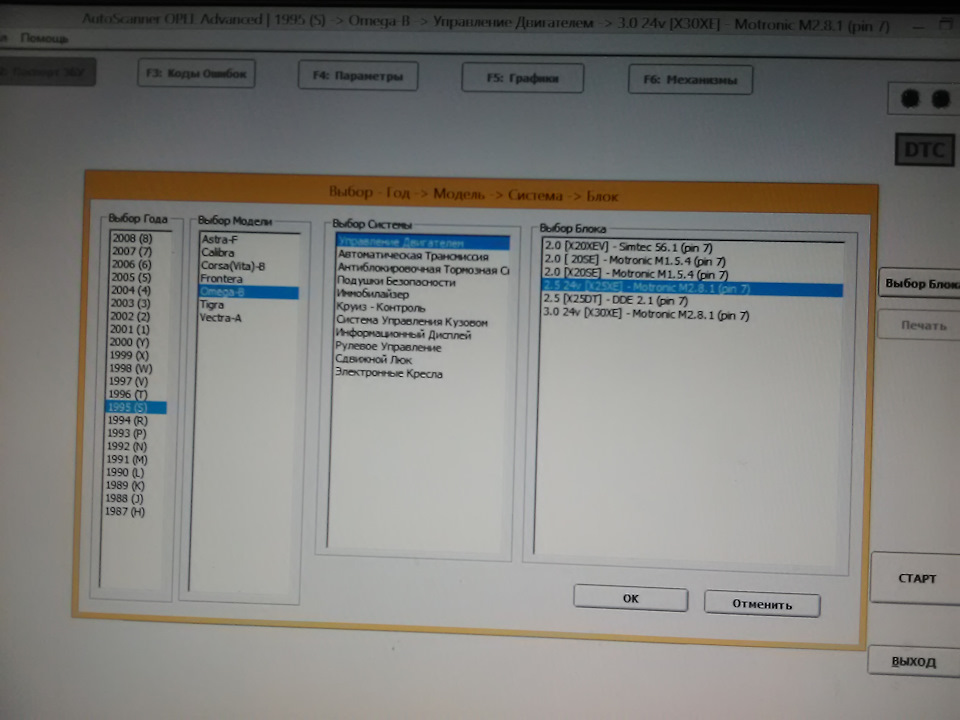Select year 1997 (V)
The height and width of the screenshot is (720, 960).
tap(128, 381)
